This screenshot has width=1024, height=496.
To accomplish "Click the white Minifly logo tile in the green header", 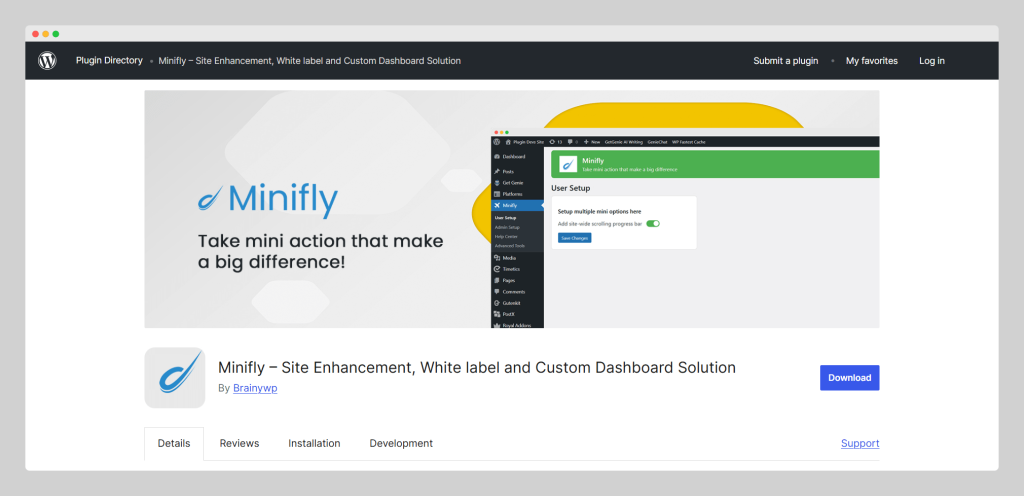I will coord(568,163).
